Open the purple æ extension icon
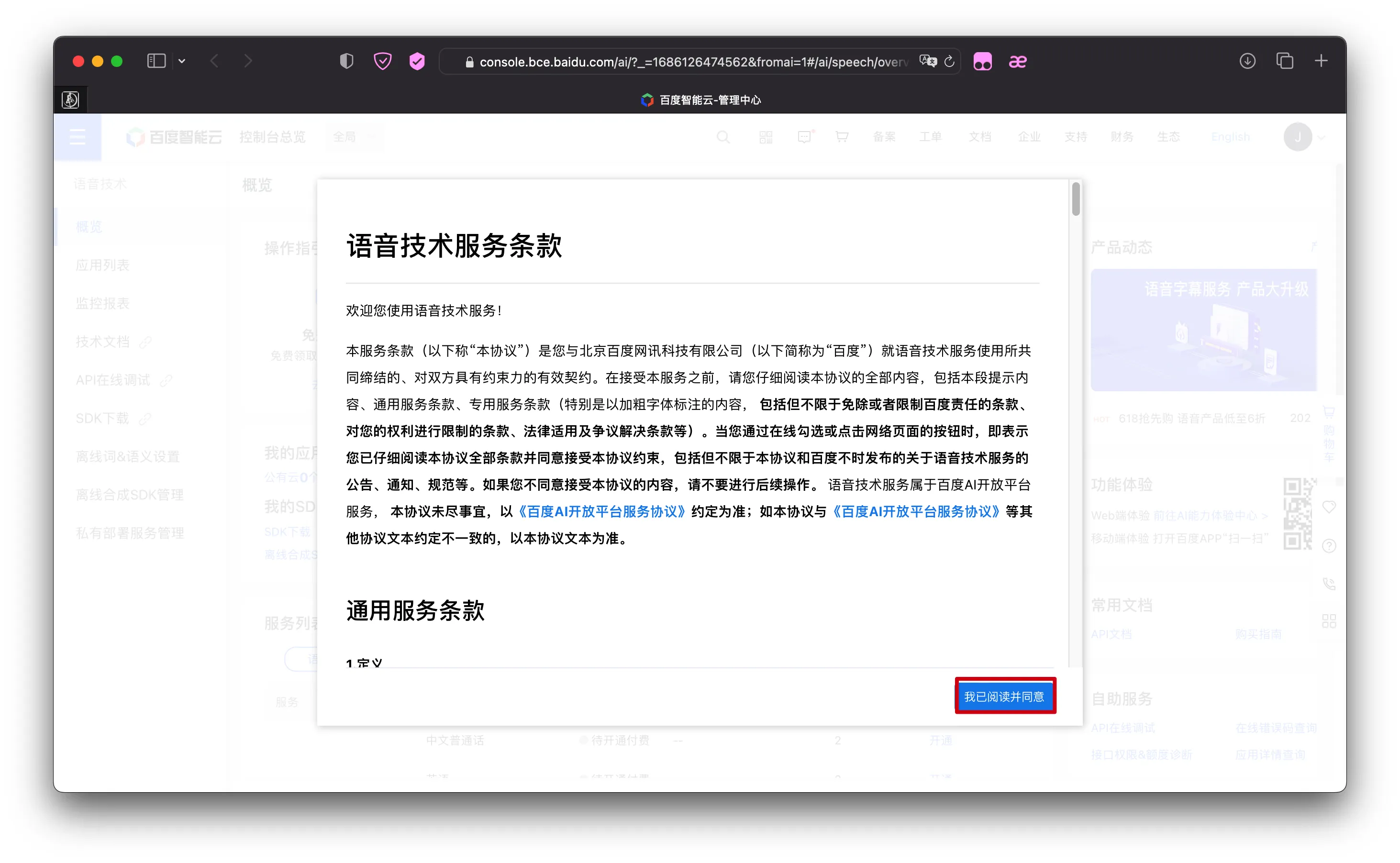The image size is (1400, 863). [x=1018, y=61]
